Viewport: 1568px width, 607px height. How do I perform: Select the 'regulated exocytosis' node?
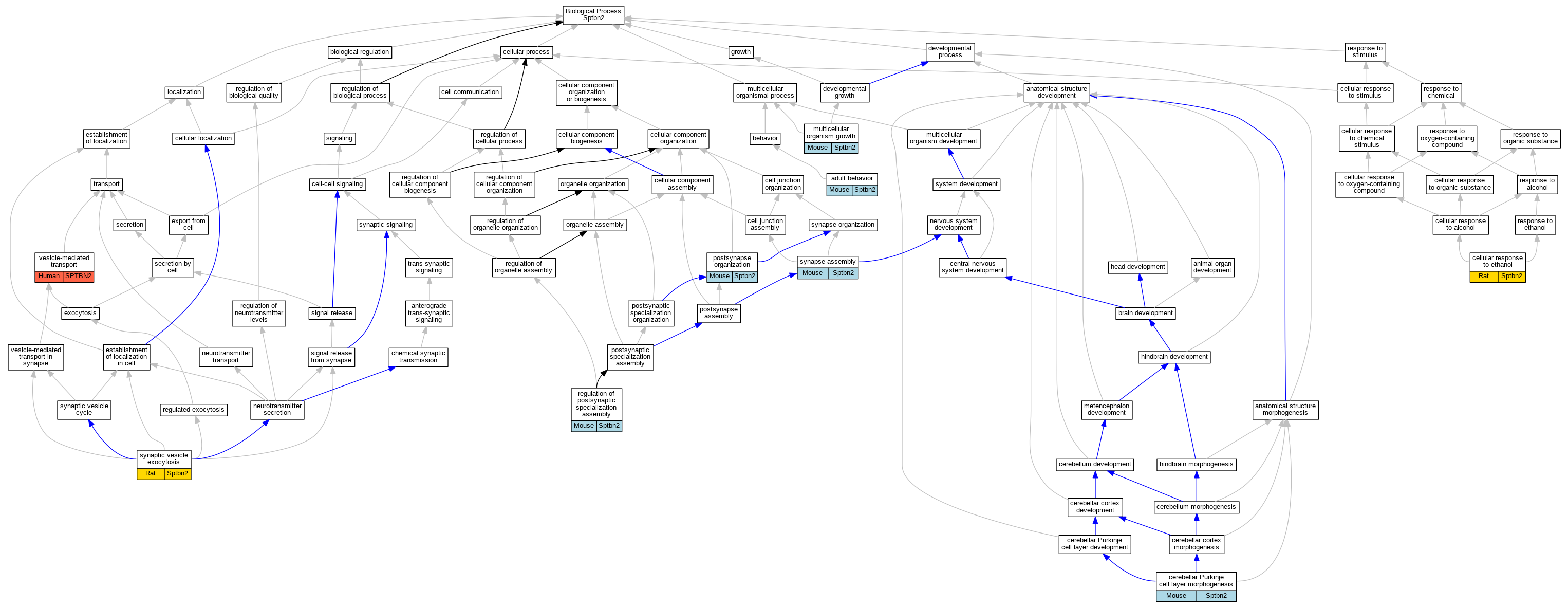point(194,410)
